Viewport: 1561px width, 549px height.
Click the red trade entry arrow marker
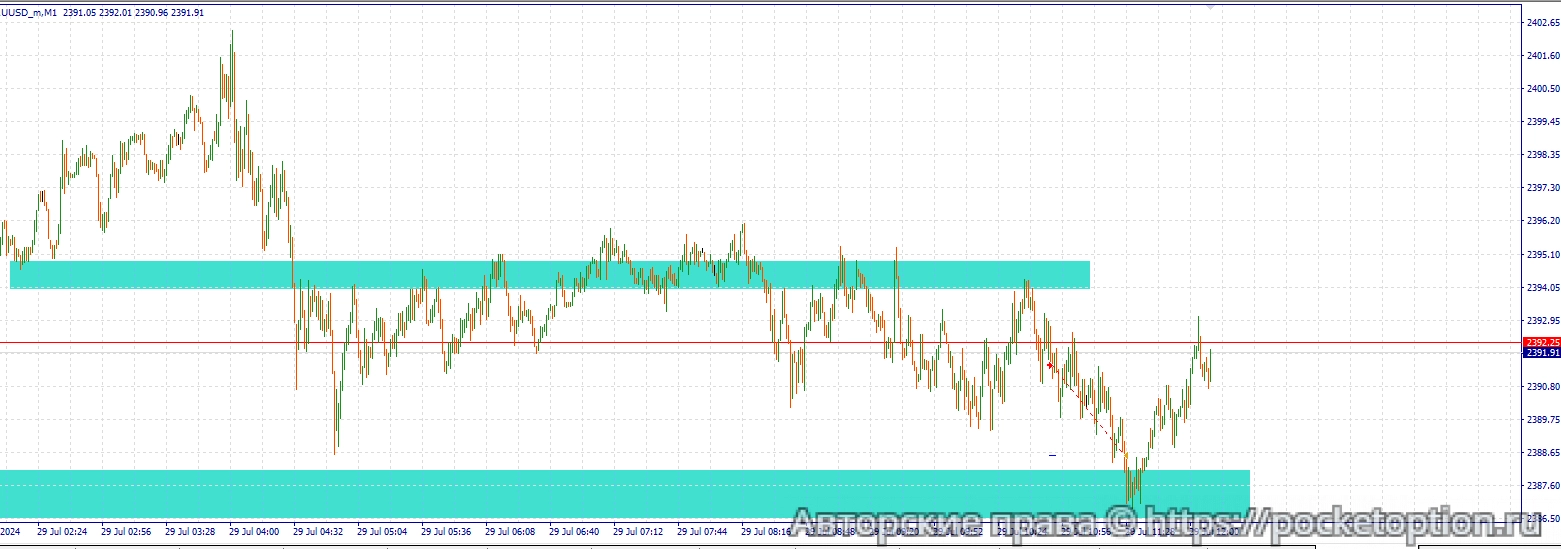click(1049, 366)
